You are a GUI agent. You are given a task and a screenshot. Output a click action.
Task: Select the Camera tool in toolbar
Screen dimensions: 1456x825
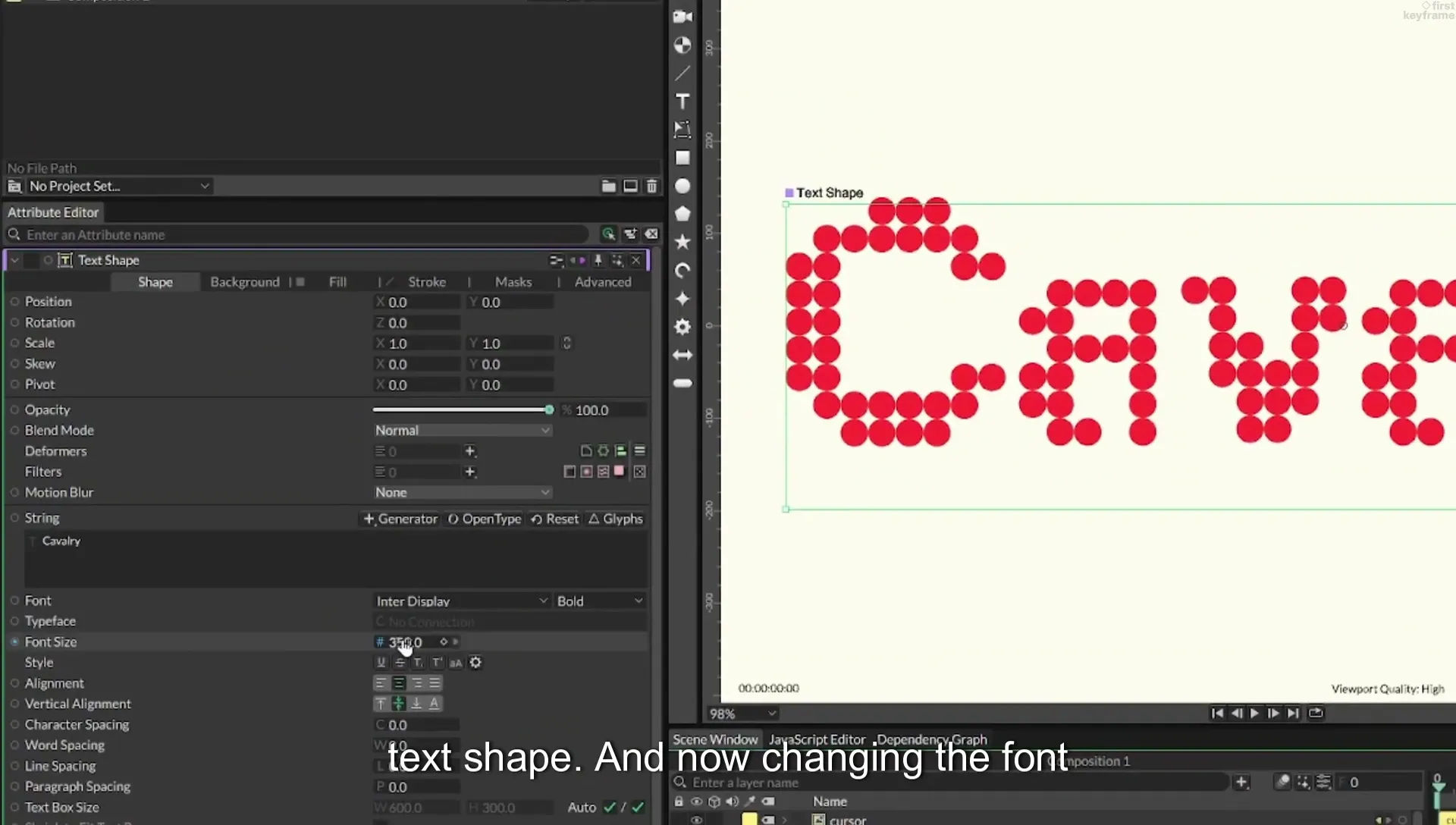coord(682,17)
